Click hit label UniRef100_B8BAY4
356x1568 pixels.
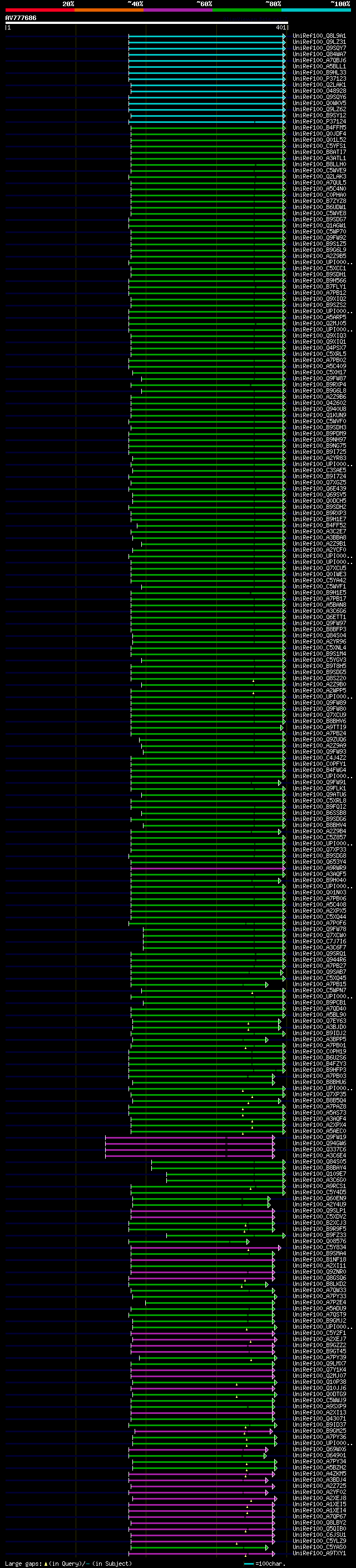pos(319,1168)
